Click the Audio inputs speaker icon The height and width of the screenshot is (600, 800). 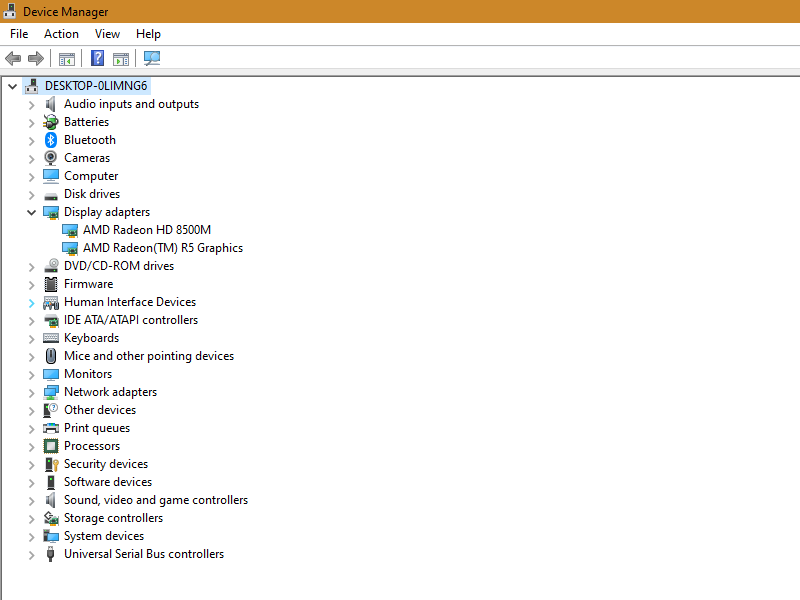click(51, 104)
